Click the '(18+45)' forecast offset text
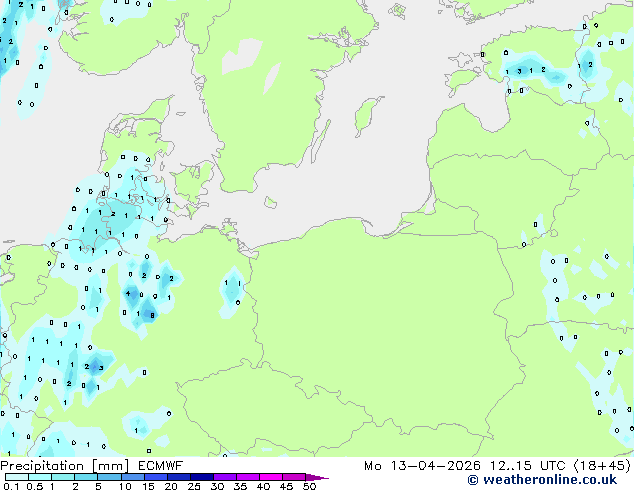The image size is (634, 490). point(602,466)
